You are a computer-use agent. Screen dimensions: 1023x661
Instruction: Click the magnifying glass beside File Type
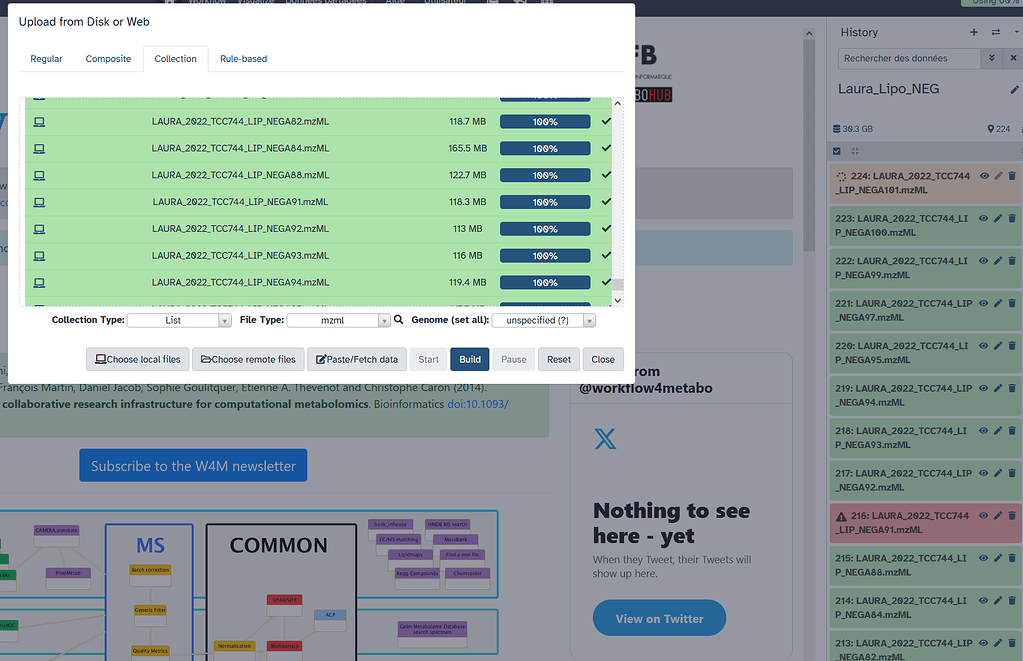[x=397, y=319]
